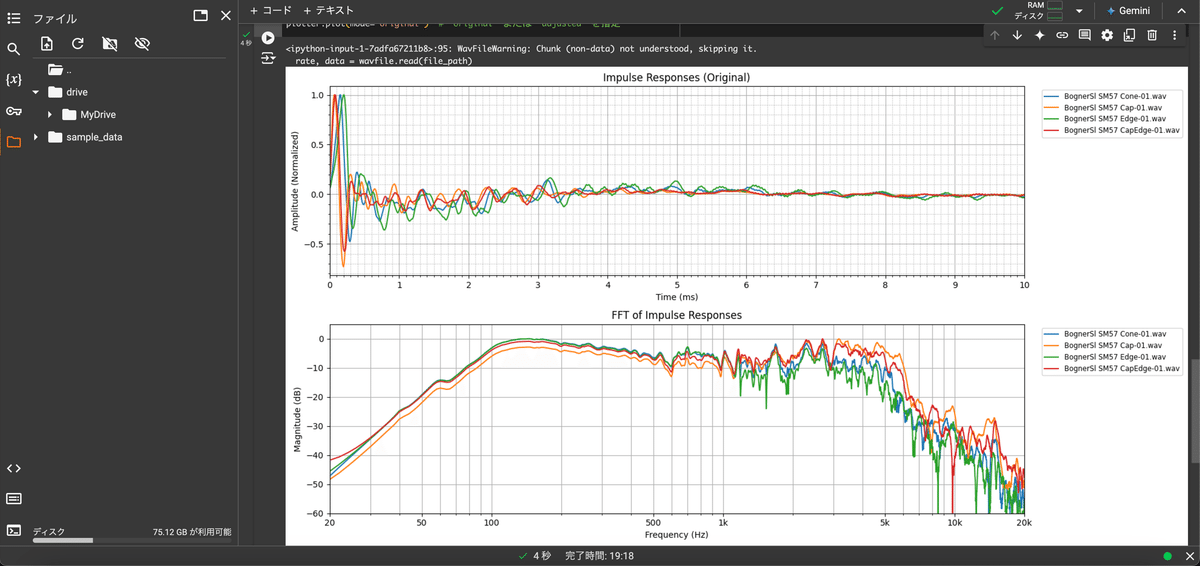Open the table of contents sidebar icon
This screenshot has width=1200, height=566.
[x=13, y=18]
